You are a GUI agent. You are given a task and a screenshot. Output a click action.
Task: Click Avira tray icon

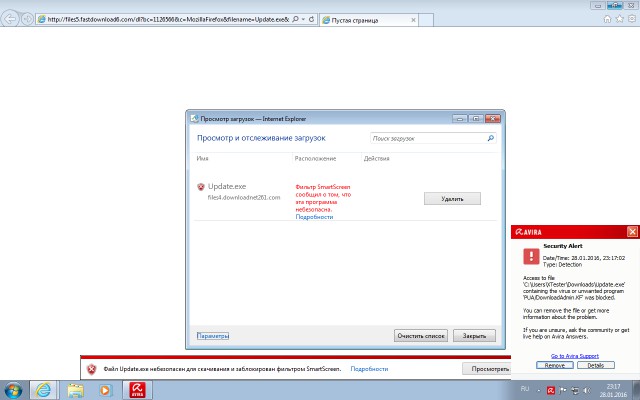[x=551, y=391]
